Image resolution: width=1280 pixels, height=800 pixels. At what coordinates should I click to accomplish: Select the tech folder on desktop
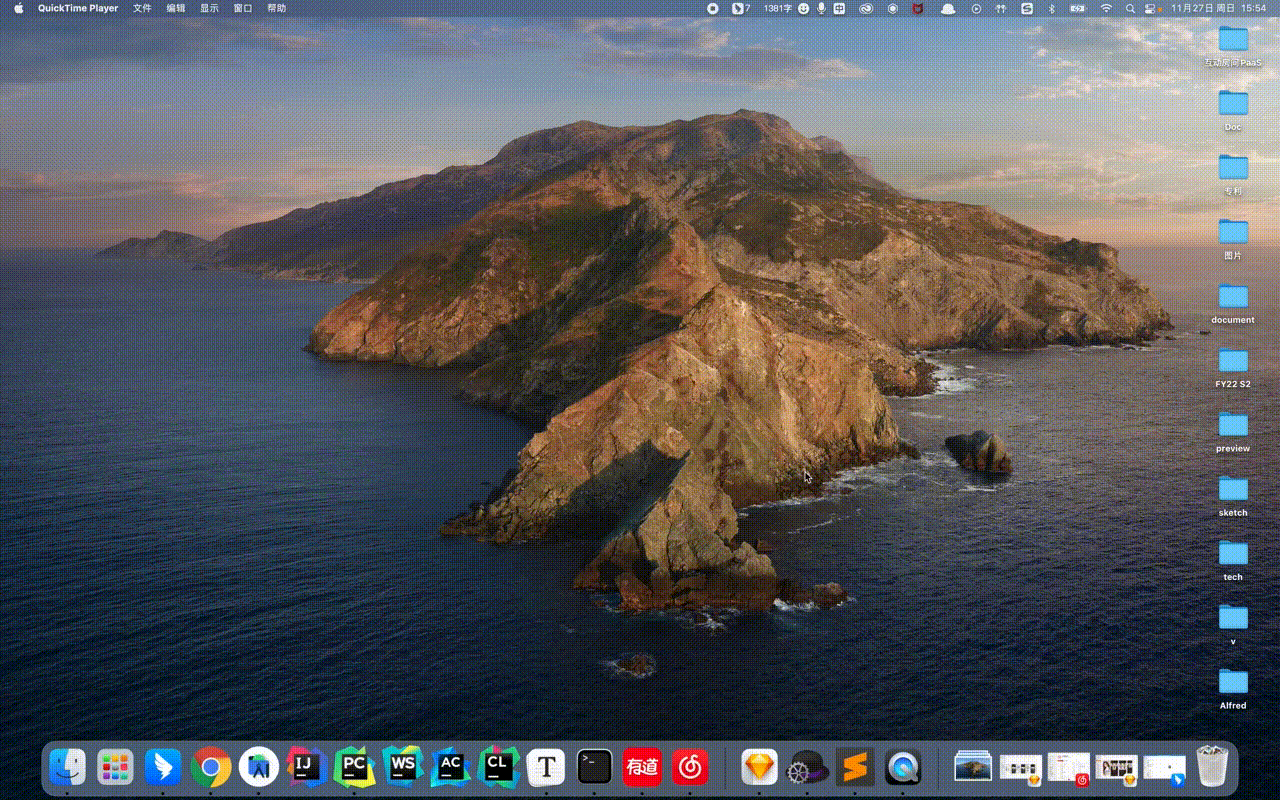(x=1233, y=561)
